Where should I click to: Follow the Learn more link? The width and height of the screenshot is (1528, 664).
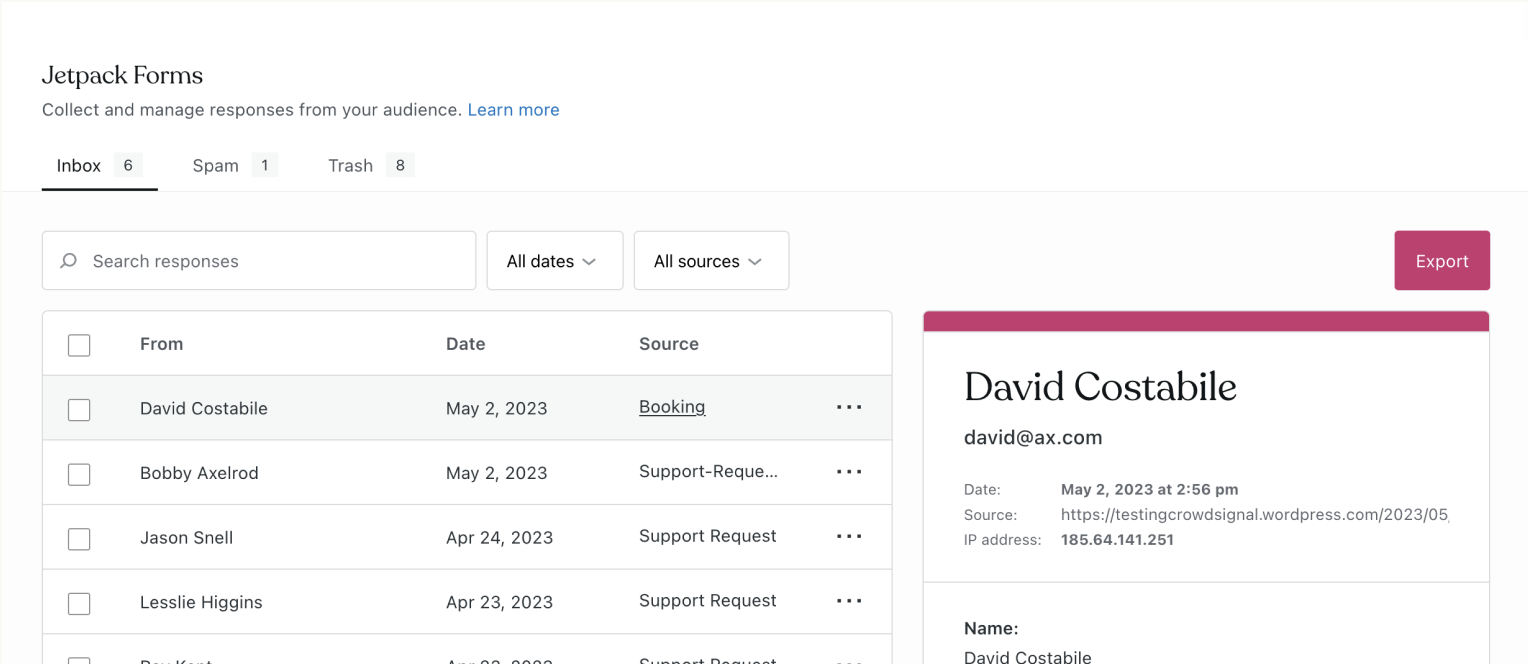point(513,110)
